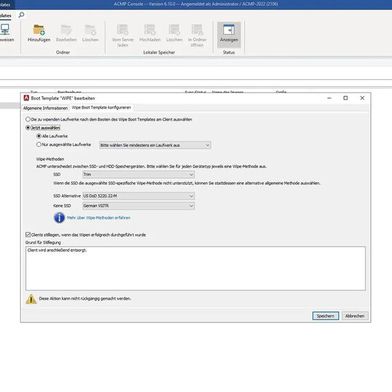392x392 pixels.
Task: Toggle the Clients stilllegen checkbox
Action: coord(28,235)
